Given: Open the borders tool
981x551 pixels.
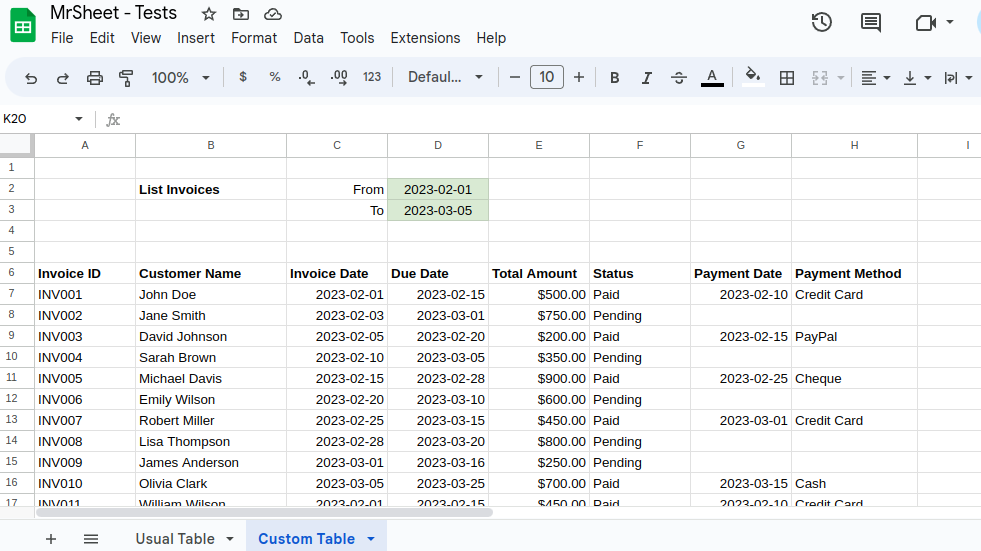Looking at the screenshot, I should 786,78.
